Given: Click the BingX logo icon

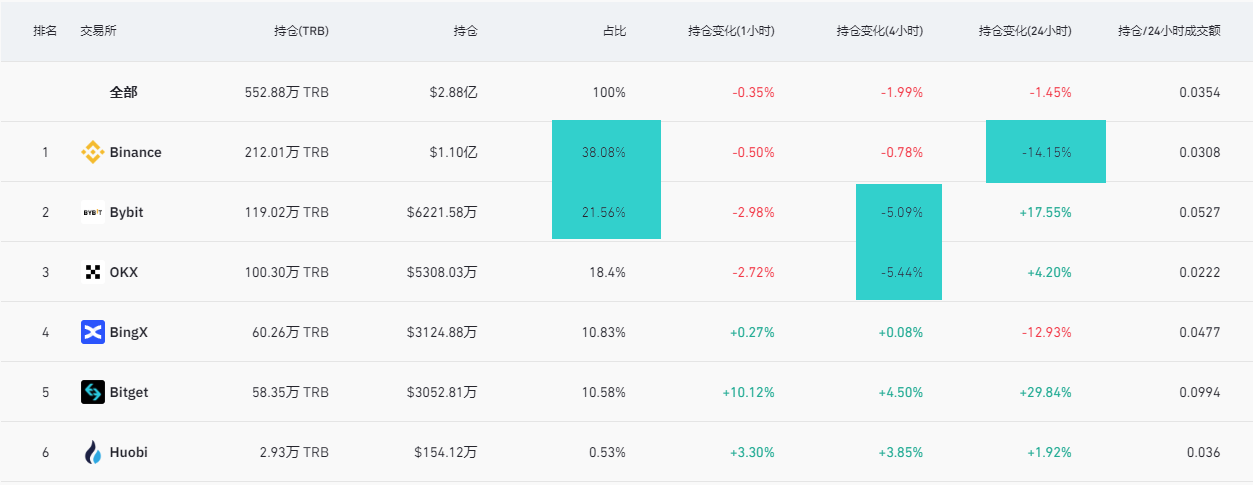Looking at the screenshot, I should coord(92,332).
